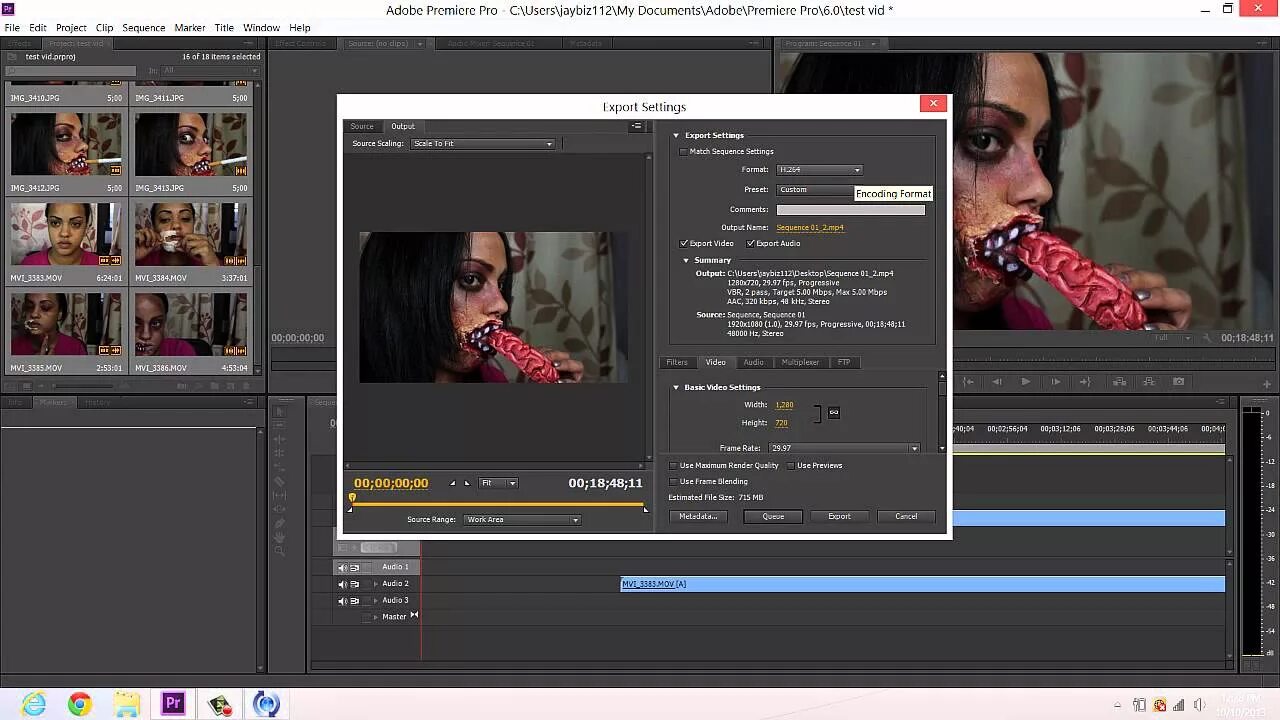Click the Metadata... button
This screenshot has width=1280, height=720.
pos(699,517)
